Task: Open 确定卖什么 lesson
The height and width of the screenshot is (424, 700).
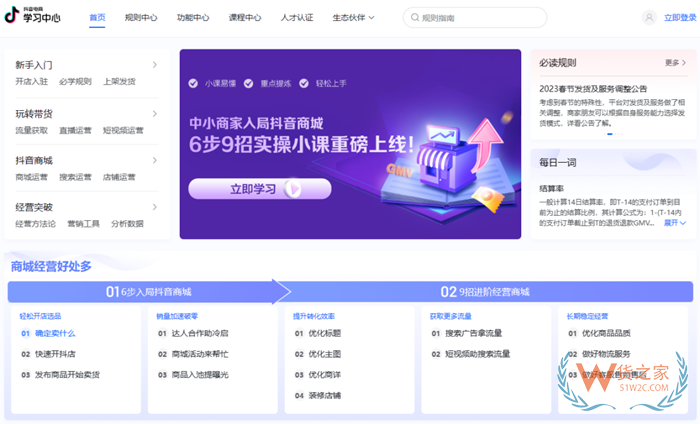Action: click(x=55, y=333)
